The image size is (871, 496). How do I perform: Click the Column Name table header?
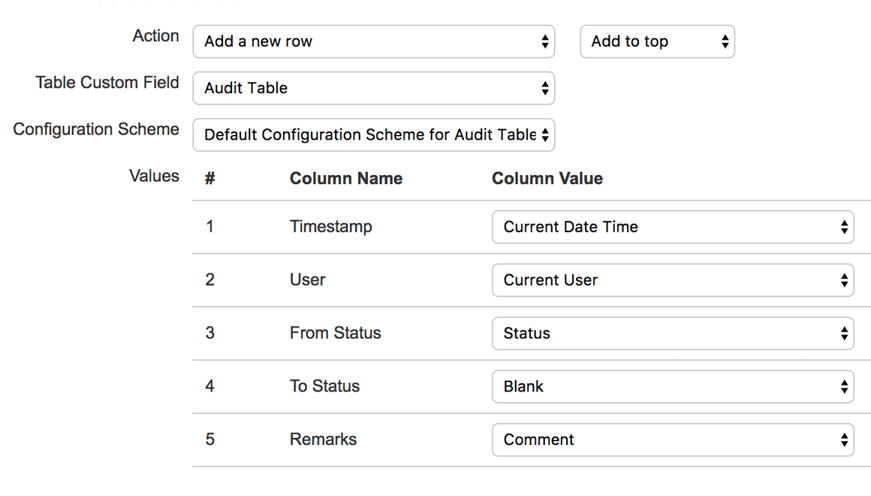point(346,179)
